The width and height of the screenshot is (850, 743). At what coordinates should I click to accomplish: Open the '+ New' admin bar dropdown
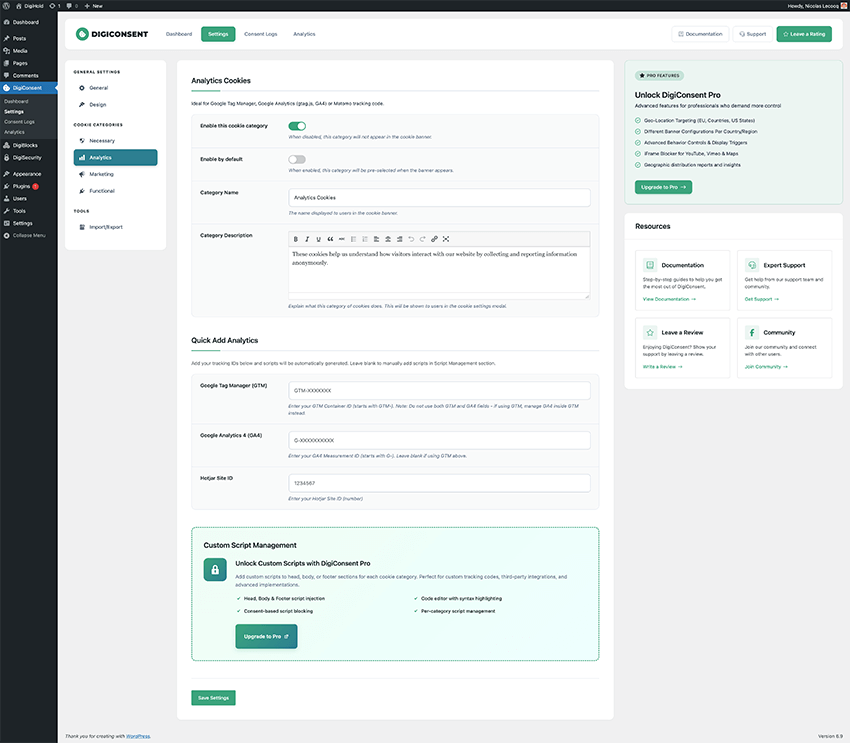click(x=96, y=5)
